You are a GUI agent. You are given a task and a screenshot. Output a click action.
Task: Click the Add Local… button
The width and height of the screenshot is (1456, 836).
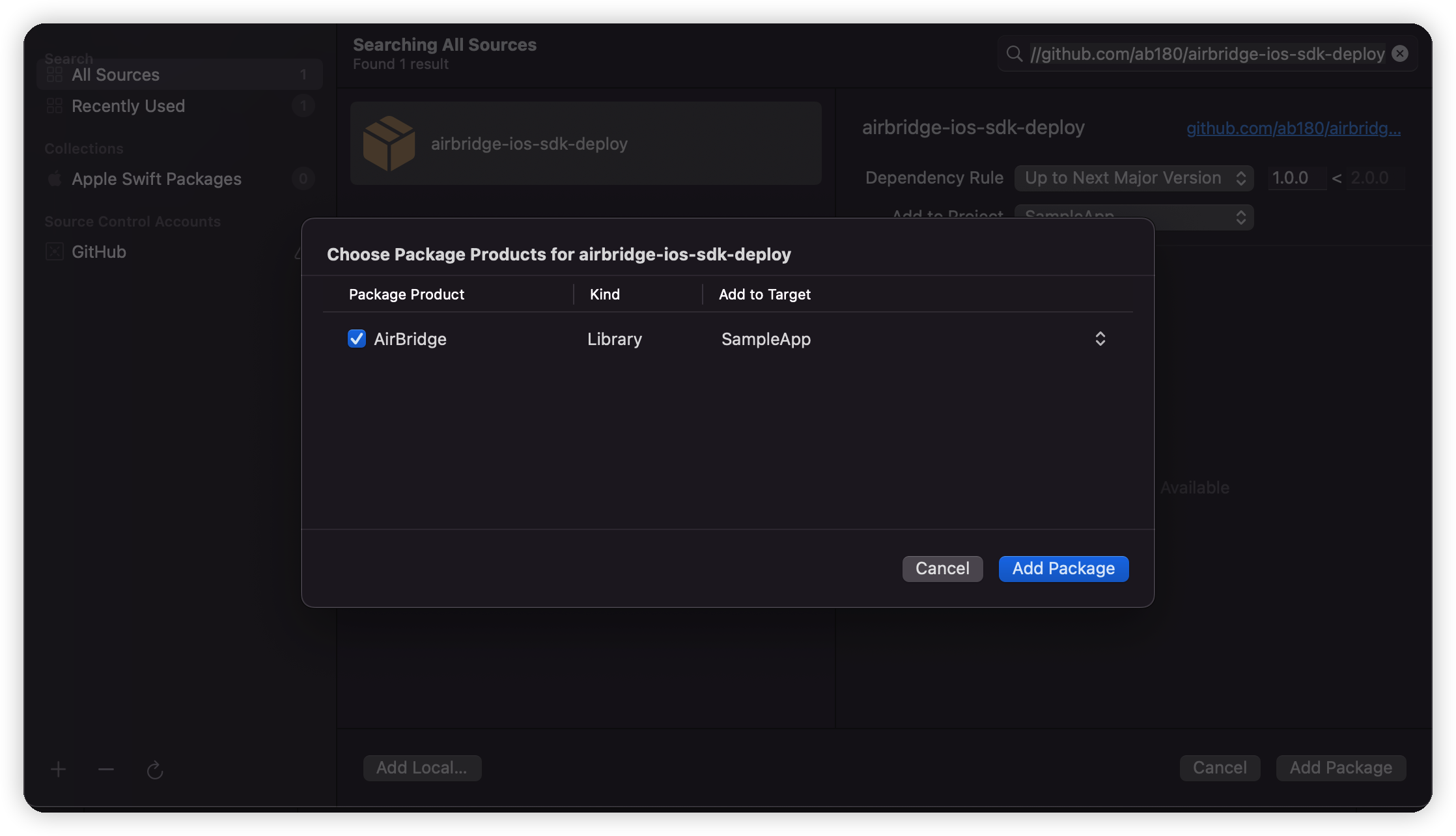pyautogui.click(x=422, y=768)
